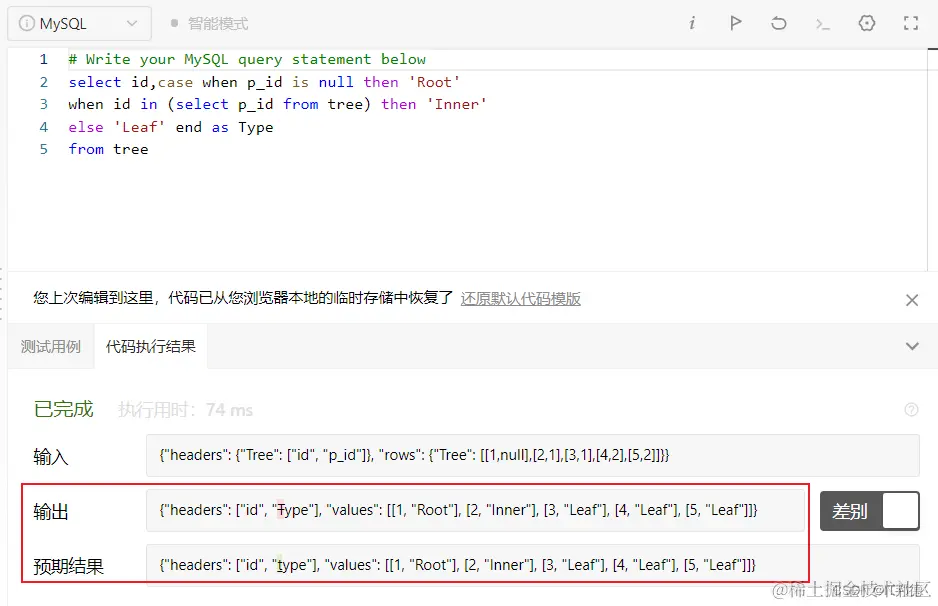Screen dimensions: 938x606
Task: Click the 输出 output result field
Action: (x=476, y=510)
